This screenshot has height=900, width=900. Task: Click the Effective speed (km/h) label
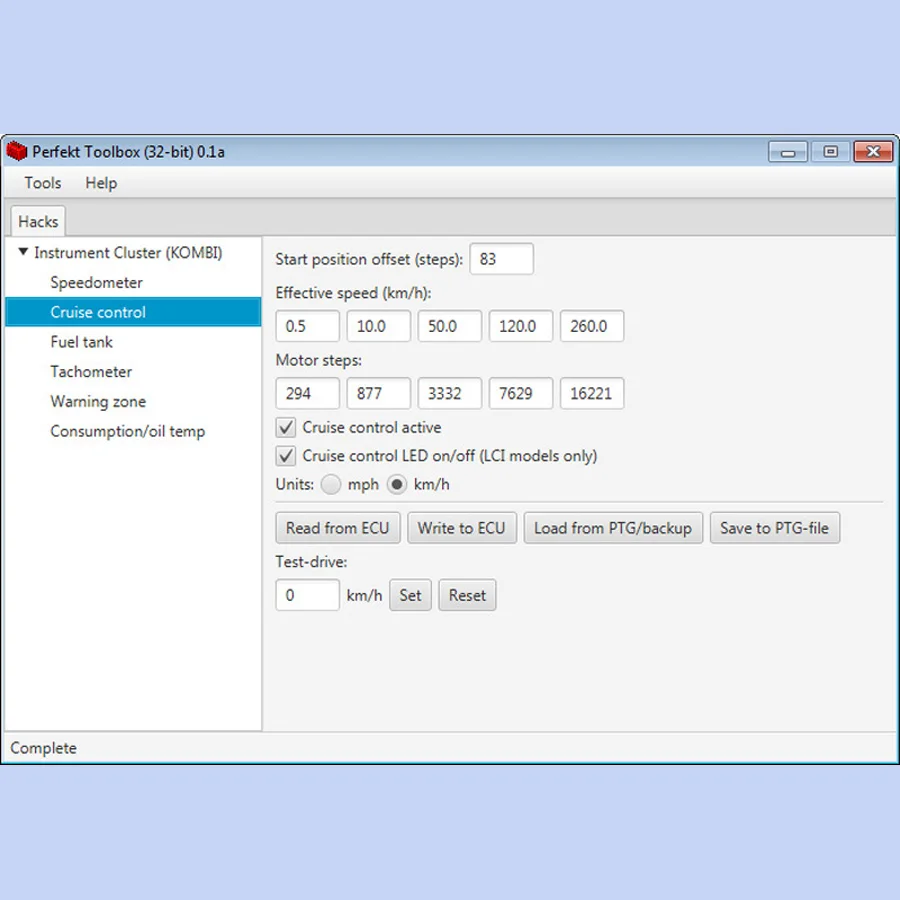coord(354,293)
